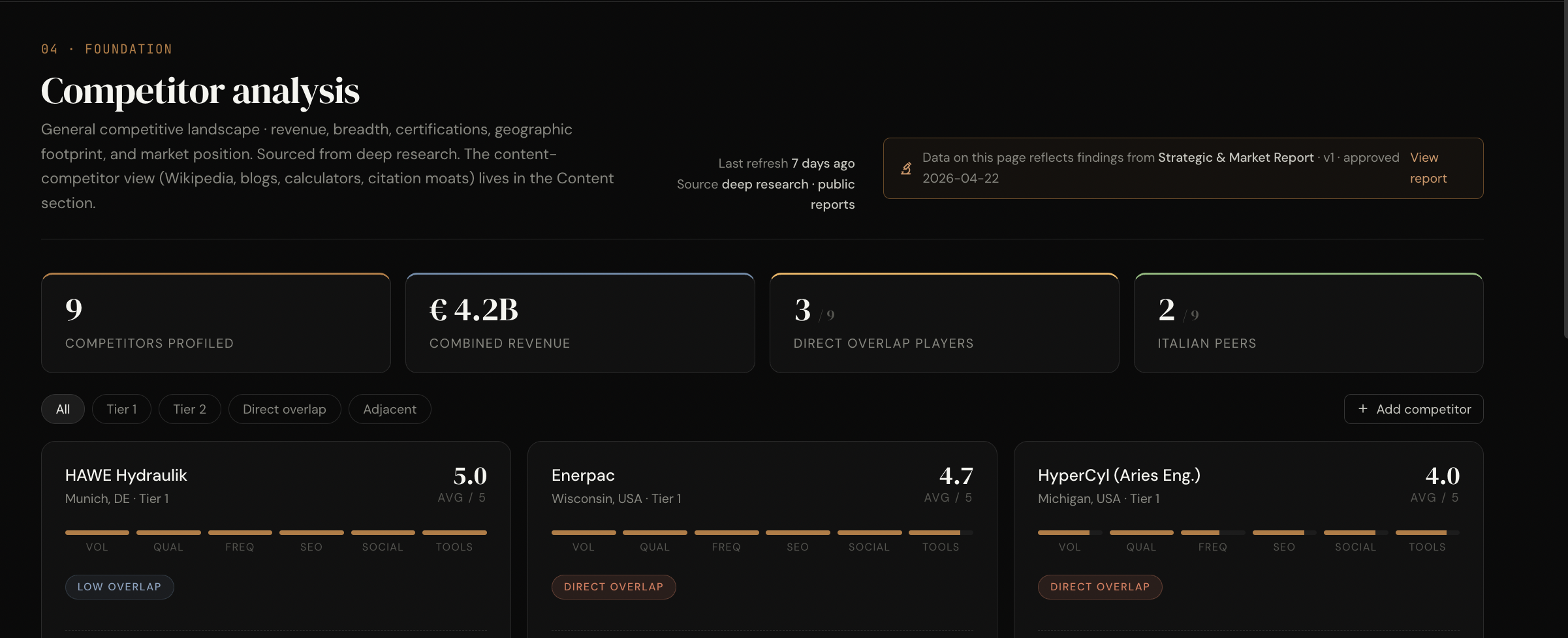Filter competitors by Tier 2

[189, 409]
